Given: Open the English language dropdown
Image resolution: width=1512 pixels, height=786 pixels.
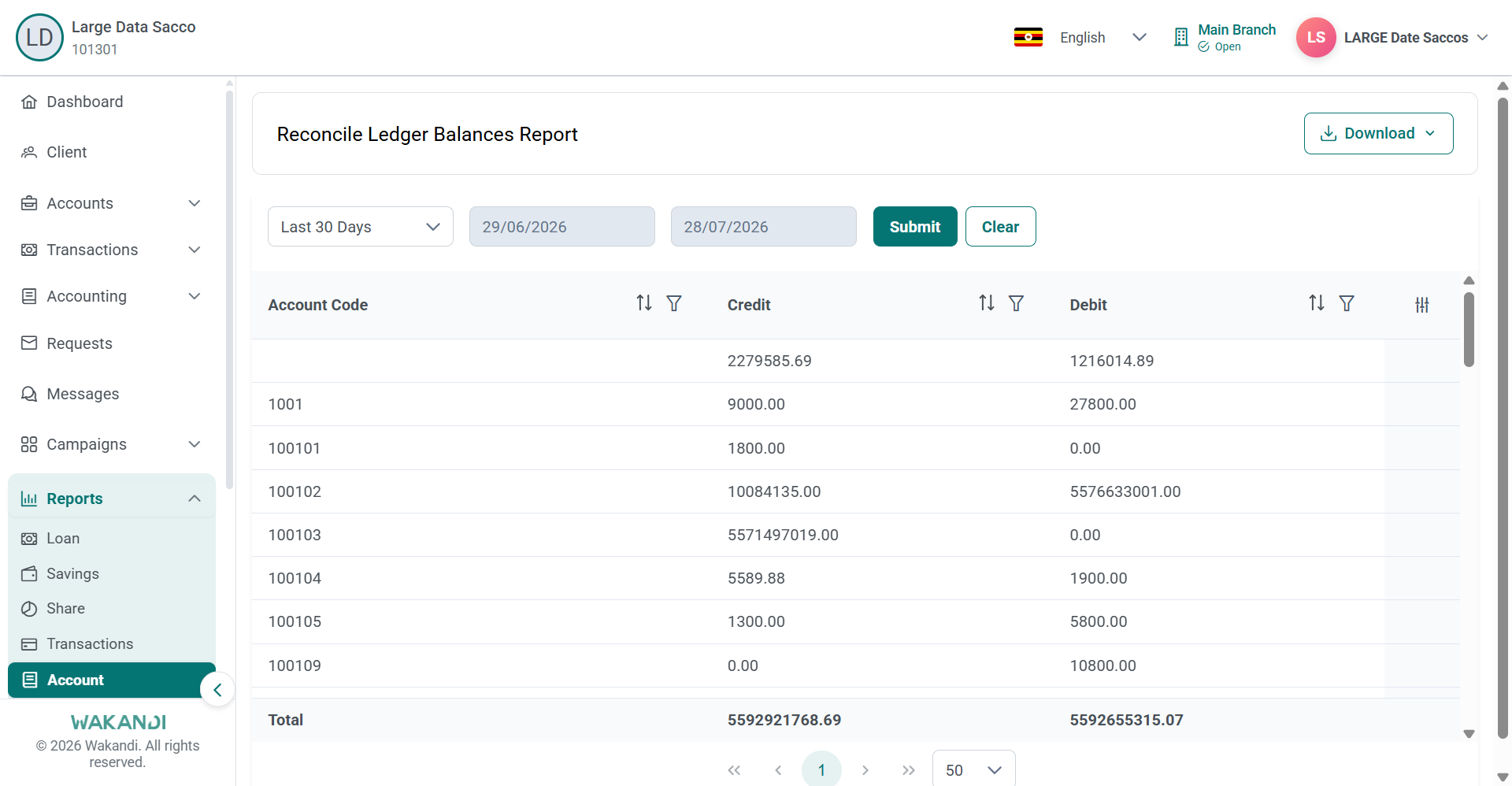Looking at the screenshot, I should [1102, 37].
